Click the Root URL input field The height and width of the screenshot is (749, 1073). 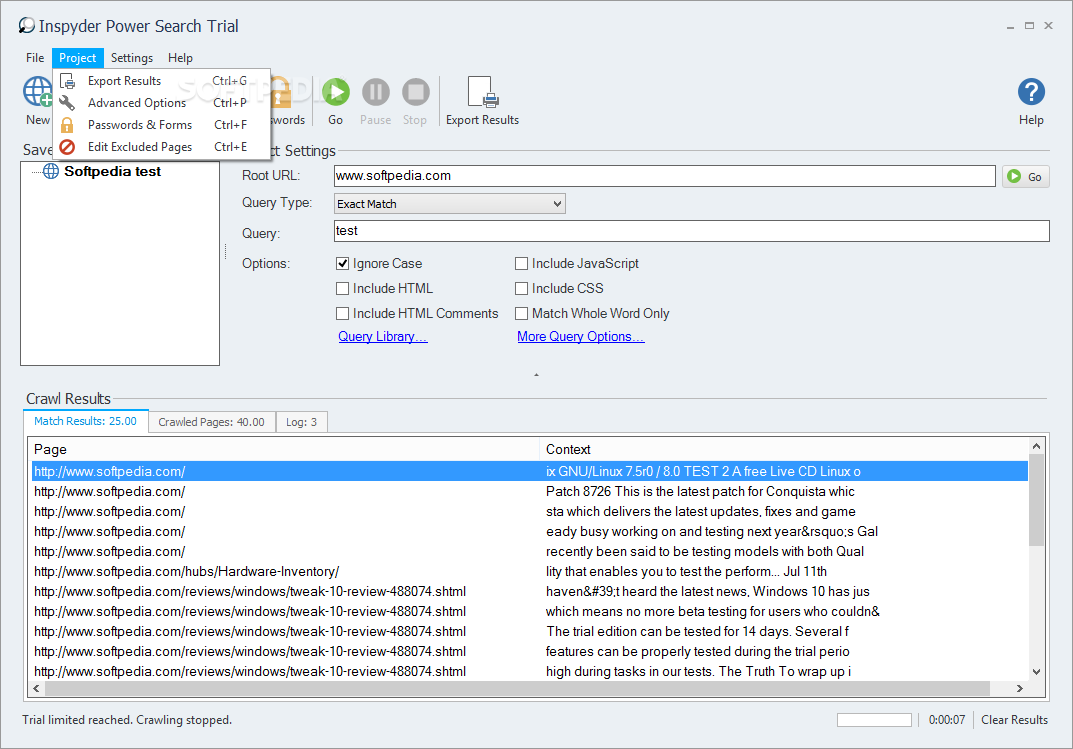664,176
